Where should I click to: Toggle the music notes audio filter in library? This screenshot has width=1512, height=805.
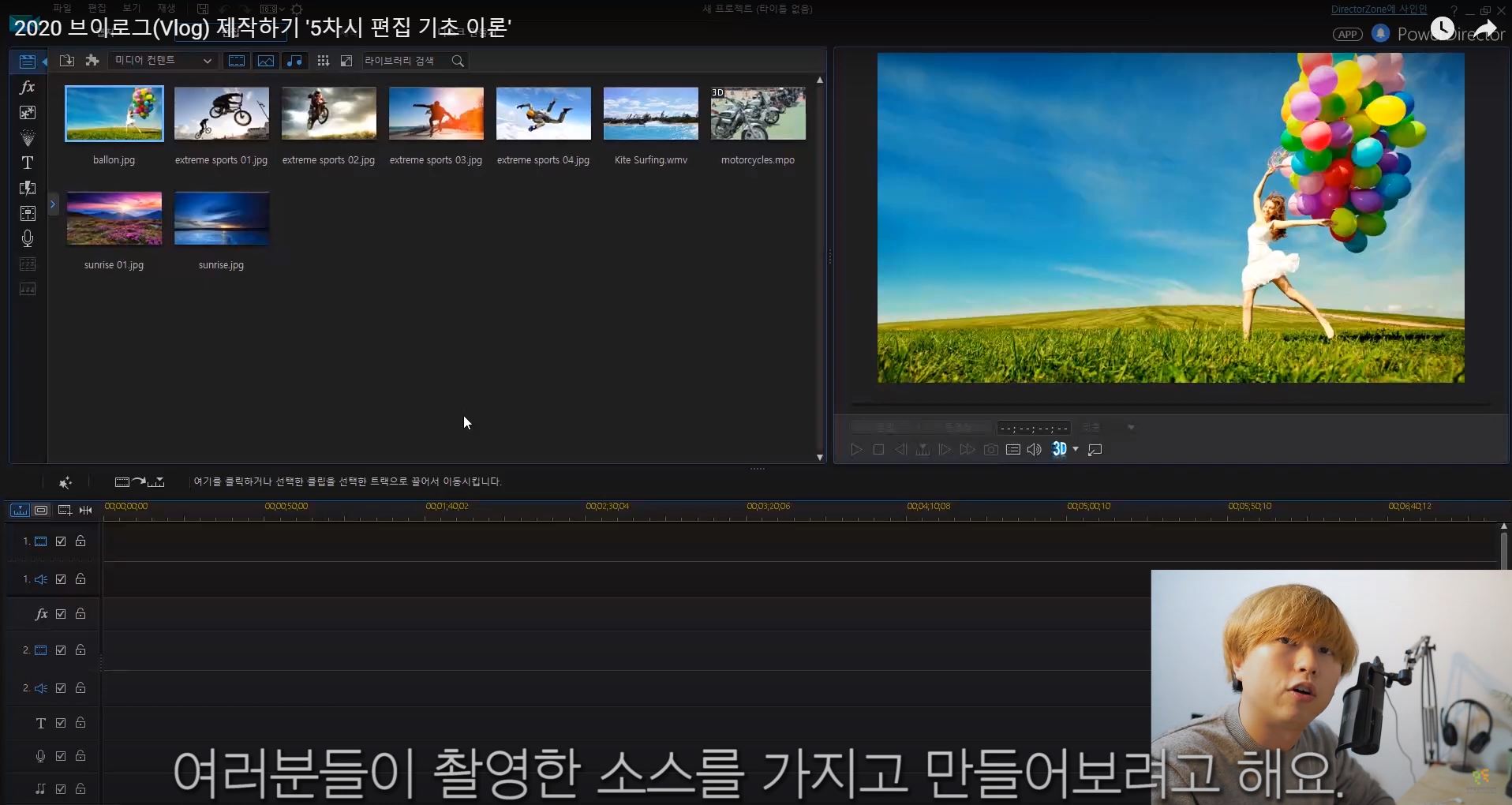pos(294,61)
